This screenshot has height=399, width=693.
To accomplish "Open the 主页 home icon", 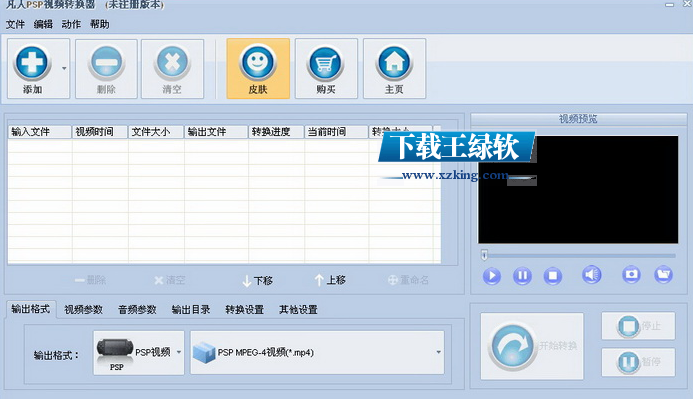I will [x=394, y=63].
